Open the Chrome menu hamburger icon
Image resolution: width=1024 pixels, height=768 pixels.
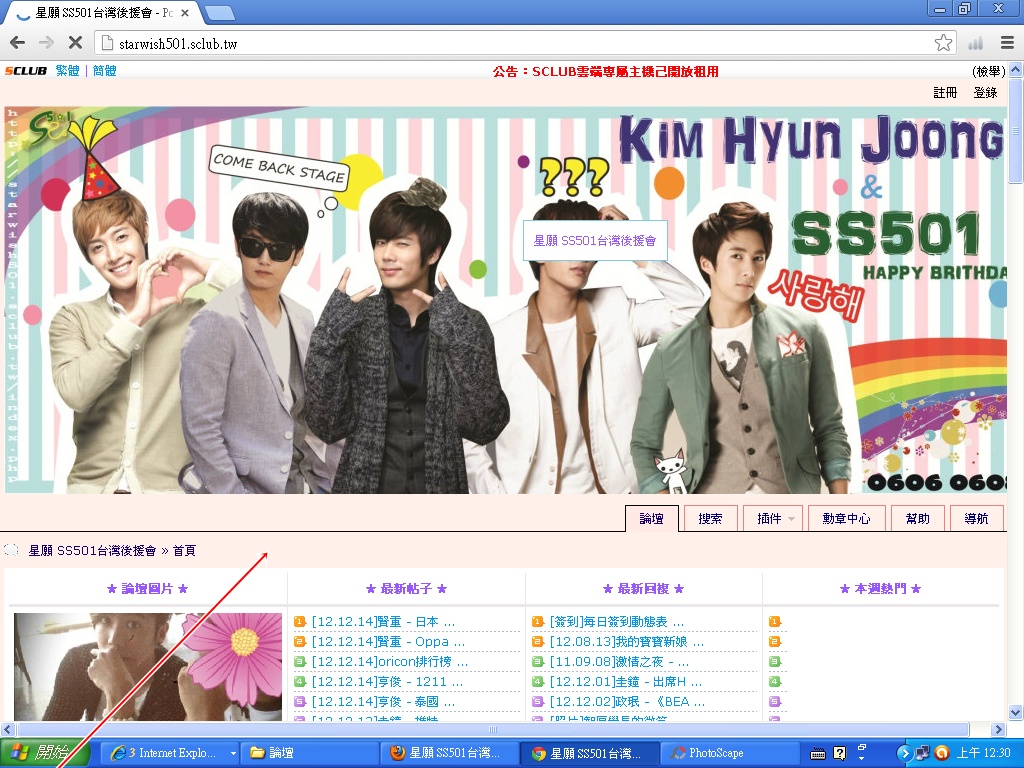pos(1007,43)
